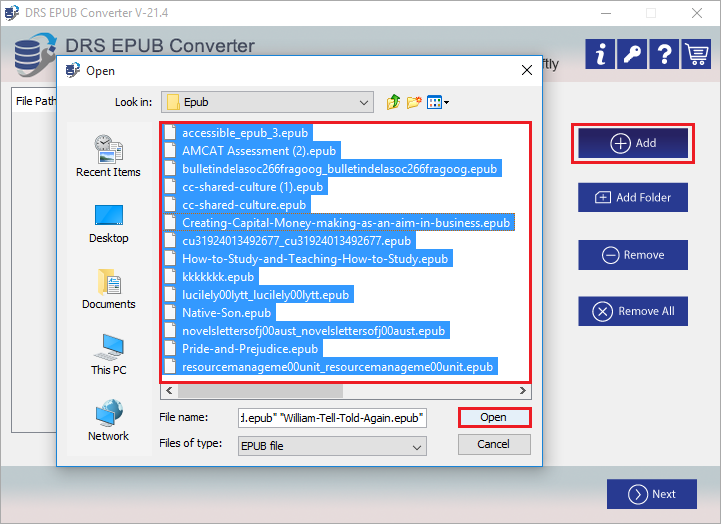The width and height of the screenshot is (721, 524).
Task: Create a new folder in Open dialog
Action: 414,102
